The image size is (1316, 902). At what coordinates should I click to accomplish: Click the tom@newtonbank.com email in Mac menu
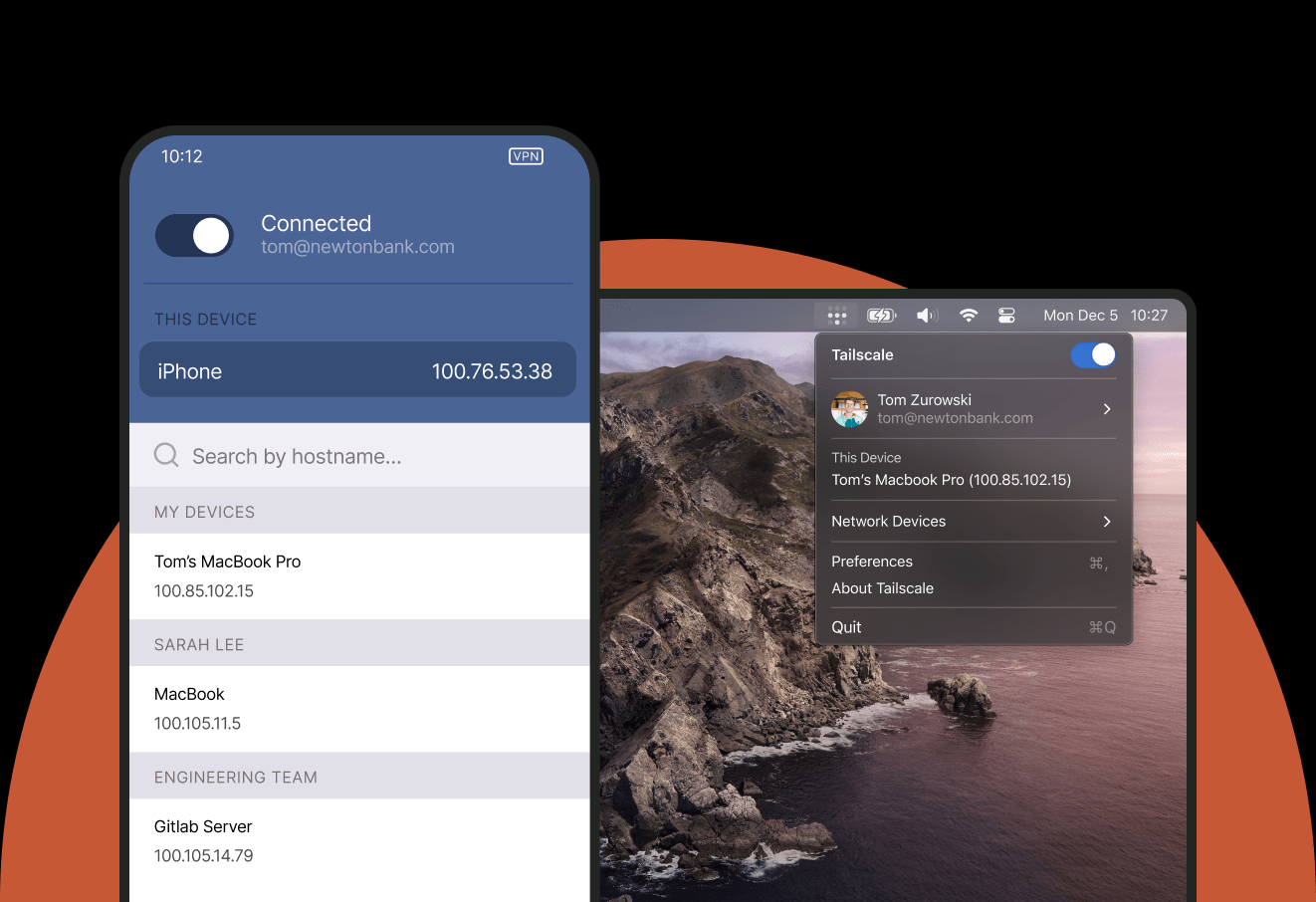(x=956, y=419)
